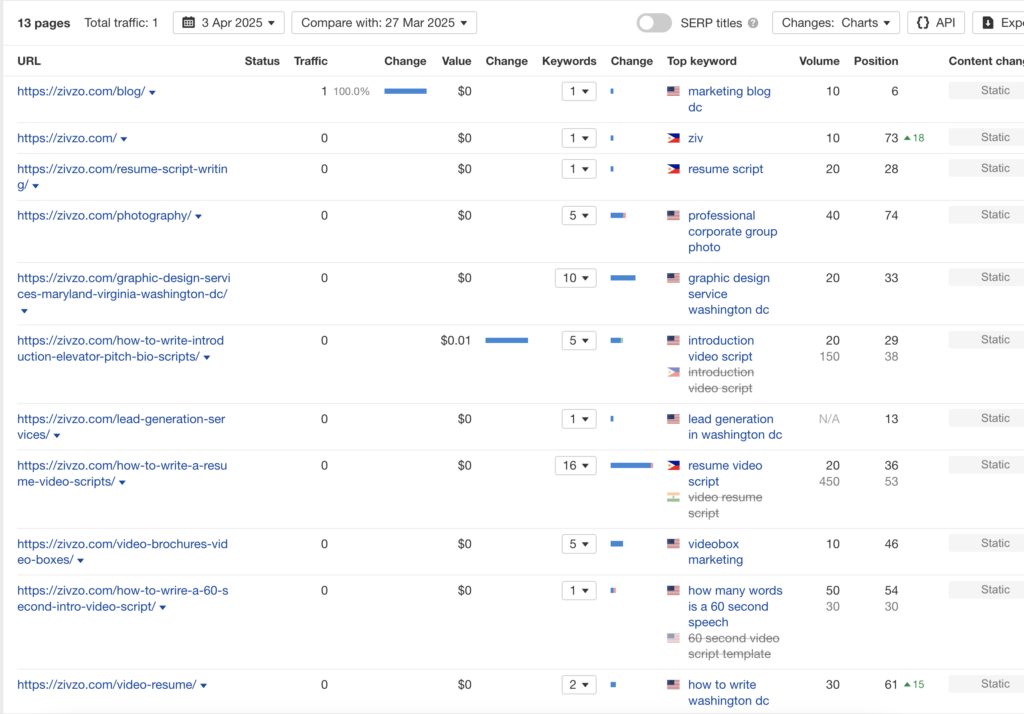This screenshot has width=1024, height=714.
Task: Open the 3 Apr 2025 date picker
Action: tap(229, 23)
